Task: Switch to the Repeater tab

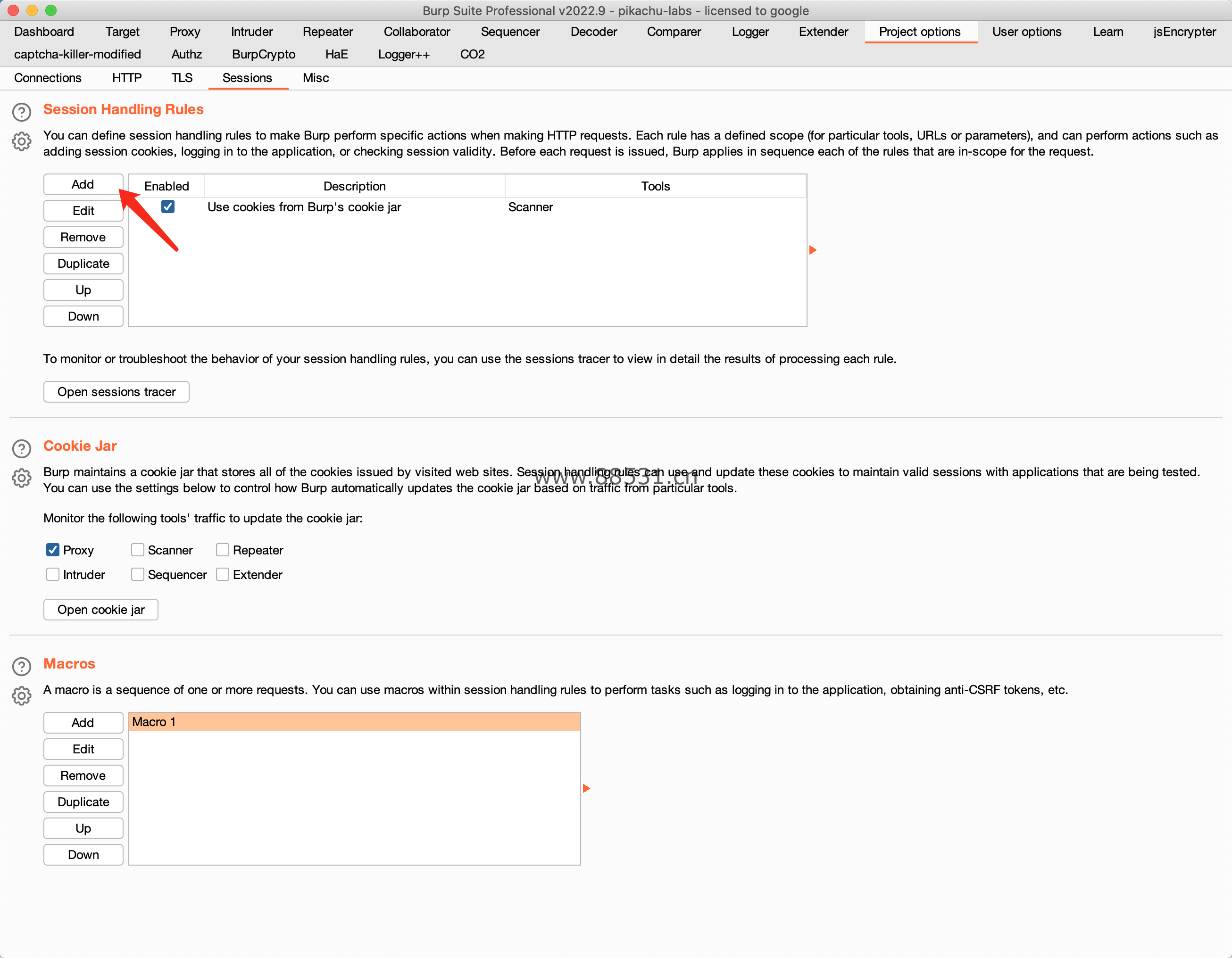Action: [x=328, y=32]
